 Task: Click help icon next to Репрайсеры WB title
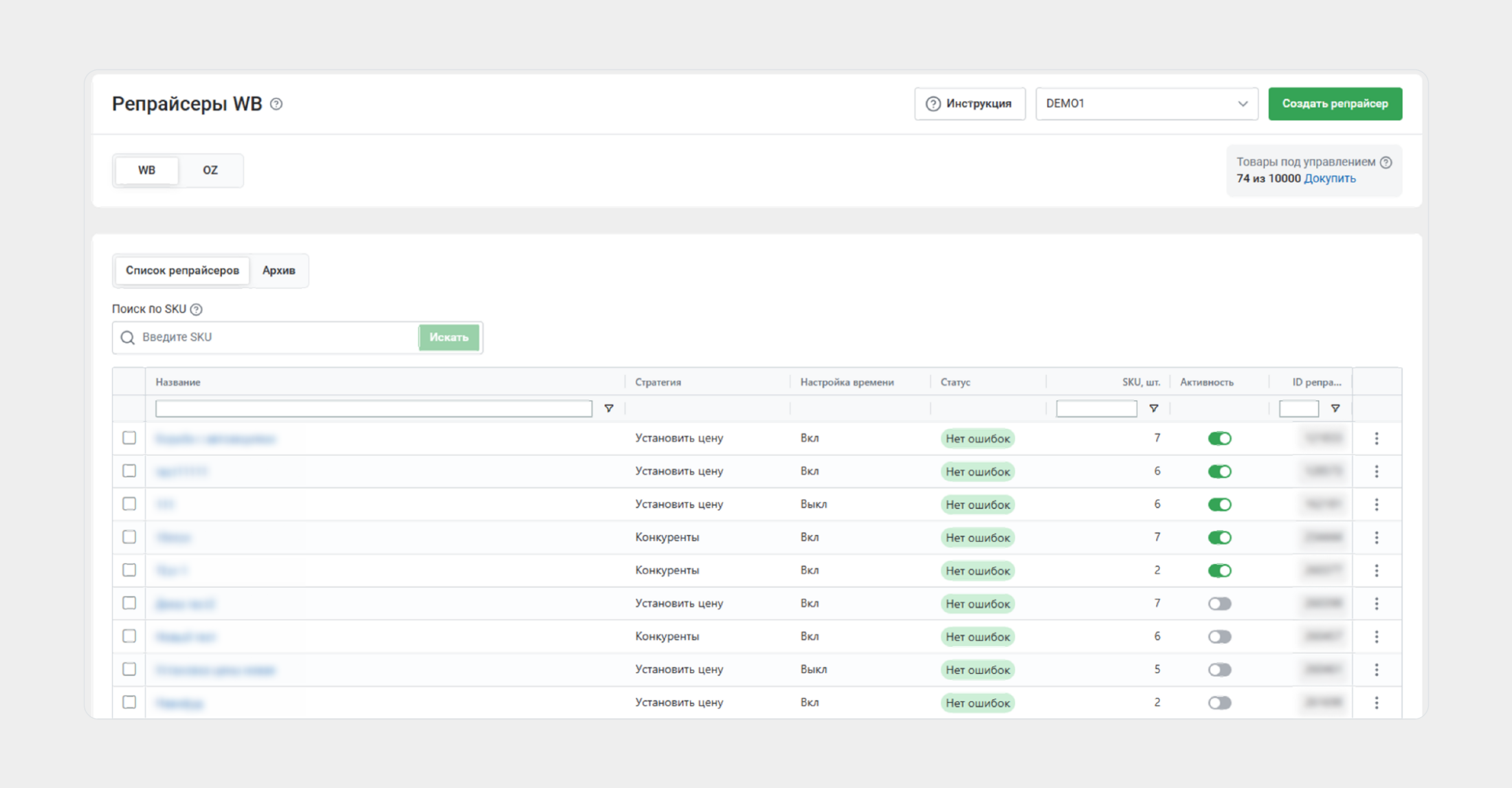tap(276, 104)
